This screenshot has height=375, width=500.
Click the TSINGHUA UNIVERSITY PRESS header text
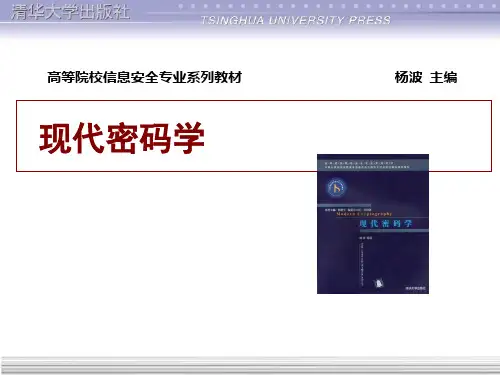tap(296, 20)
